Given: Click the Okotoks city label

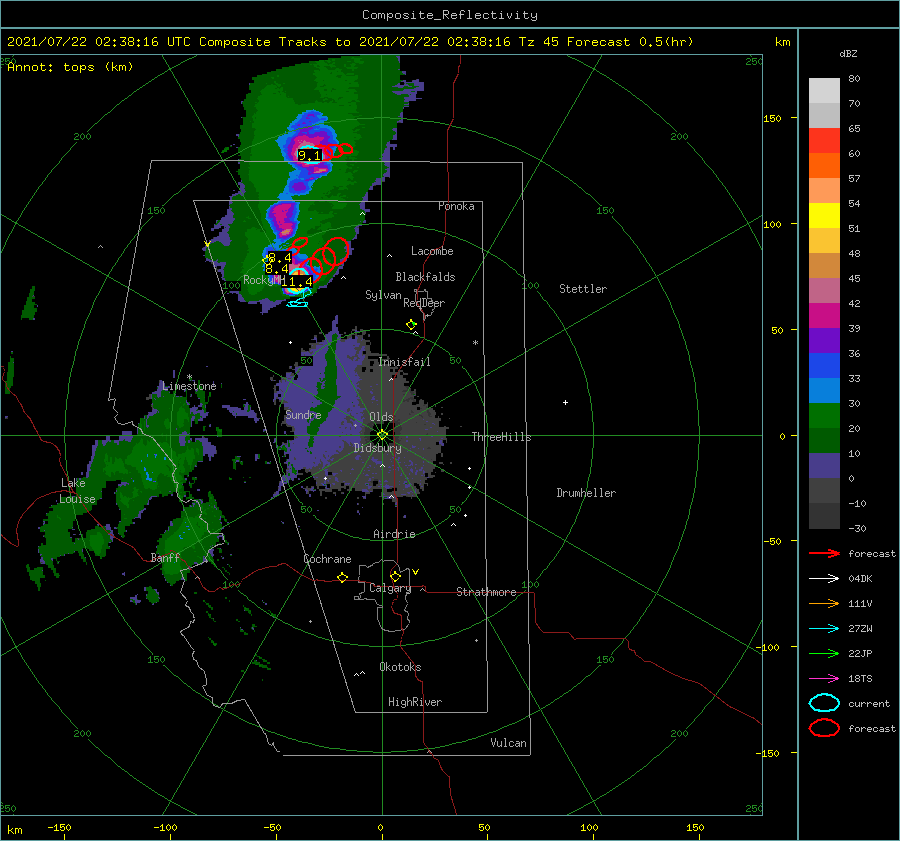Looking at the screenshot, I should click(x=400, y=667).
